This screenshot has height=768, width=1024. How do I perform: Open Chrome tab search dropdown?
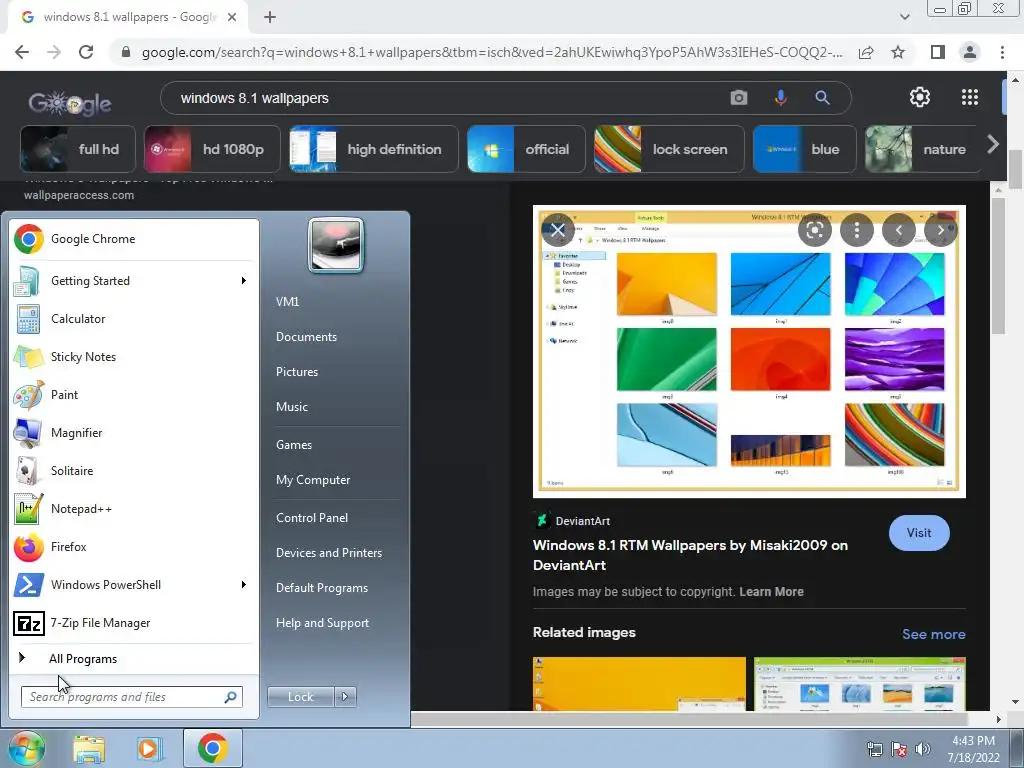coord(904,17)
